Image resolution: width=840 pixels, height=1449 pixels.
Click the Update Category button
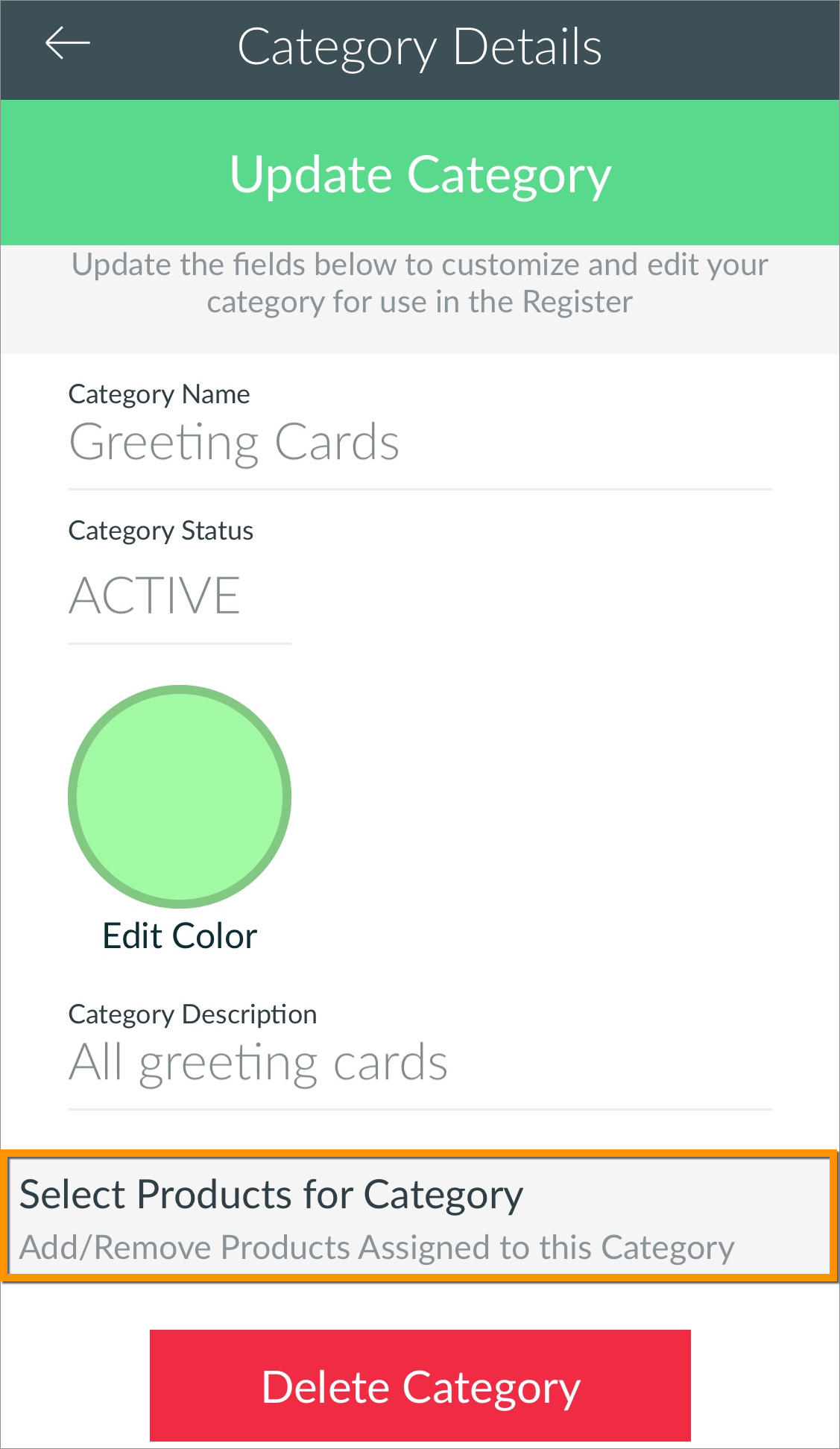pos(420,173)
